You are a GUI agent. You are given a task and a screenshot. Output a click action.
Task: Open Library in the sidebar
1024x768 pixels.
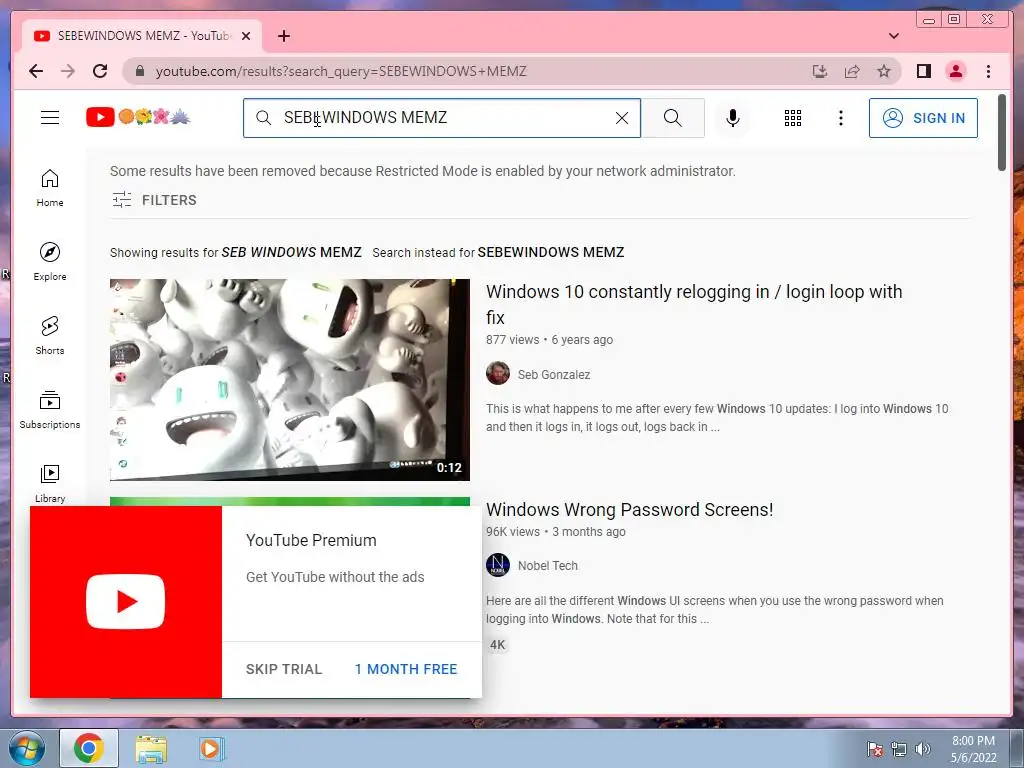[x=50, y=483]
